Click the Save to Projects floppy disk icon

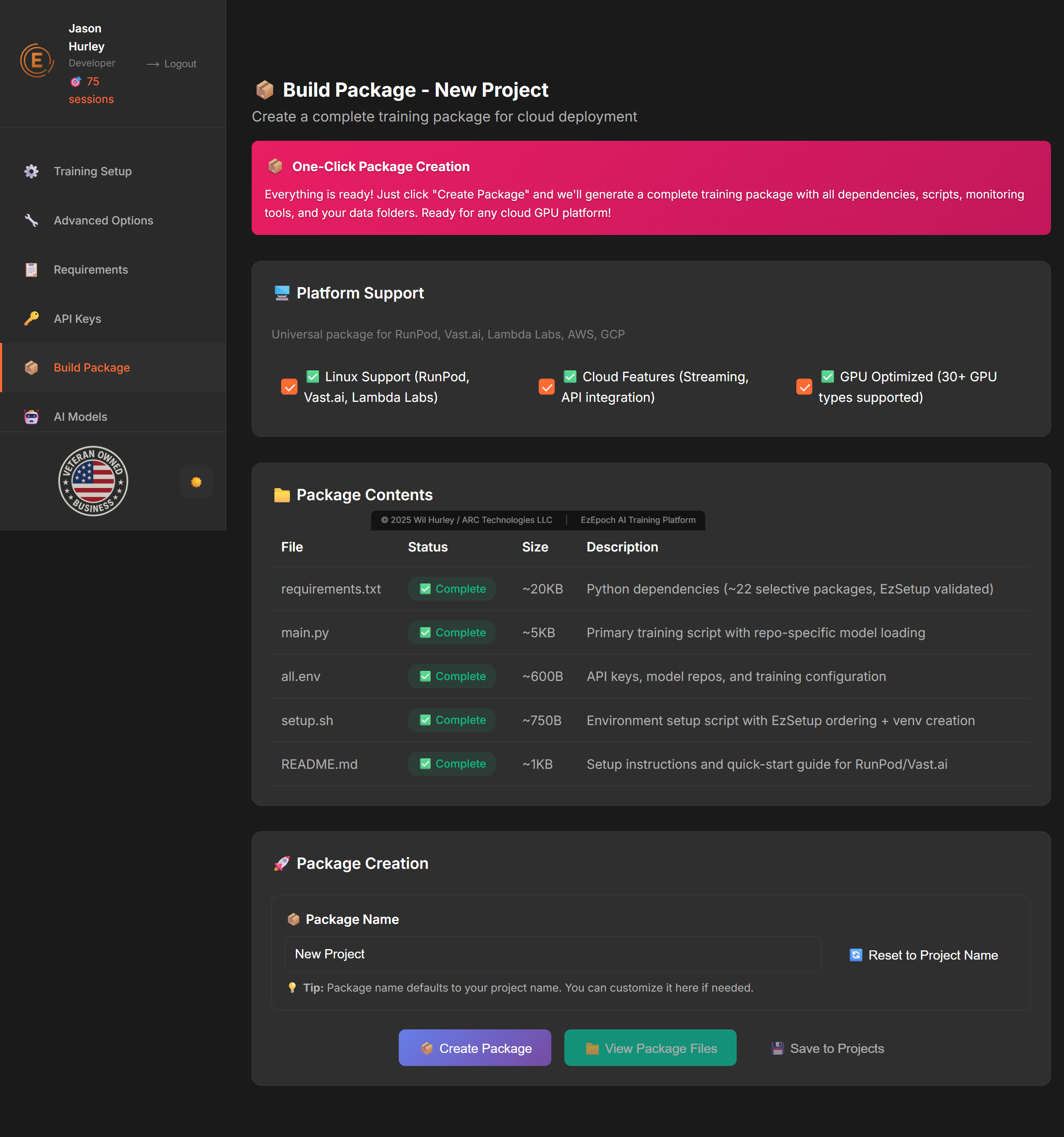(777, 1048)
